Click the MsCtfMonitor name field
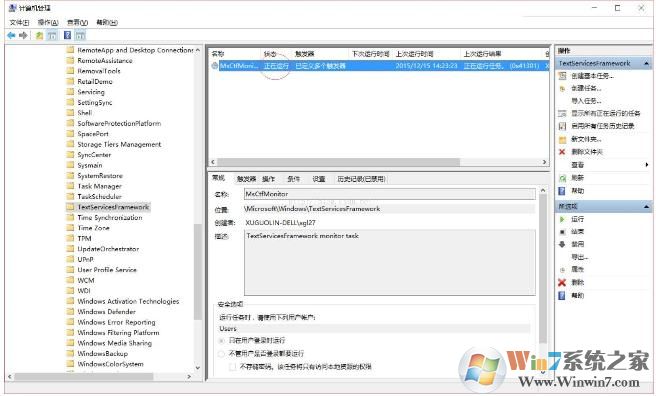The height and width of the screenshot is (396, 656). (x=390, y=194)
